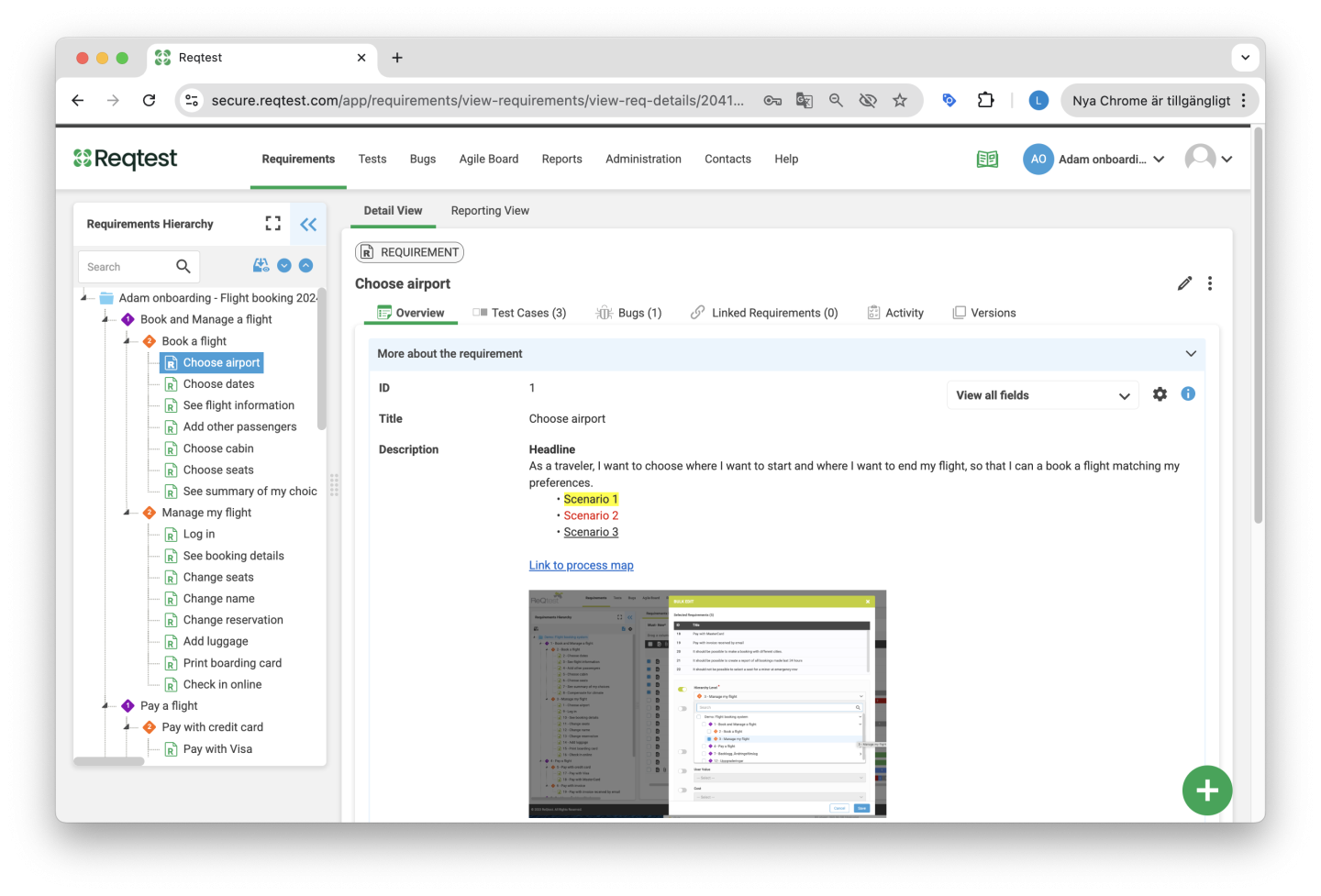Open field settings gear icon
Image resolution: width=1321 pixels, height=896 pixels.
[x=1160, y=394]
